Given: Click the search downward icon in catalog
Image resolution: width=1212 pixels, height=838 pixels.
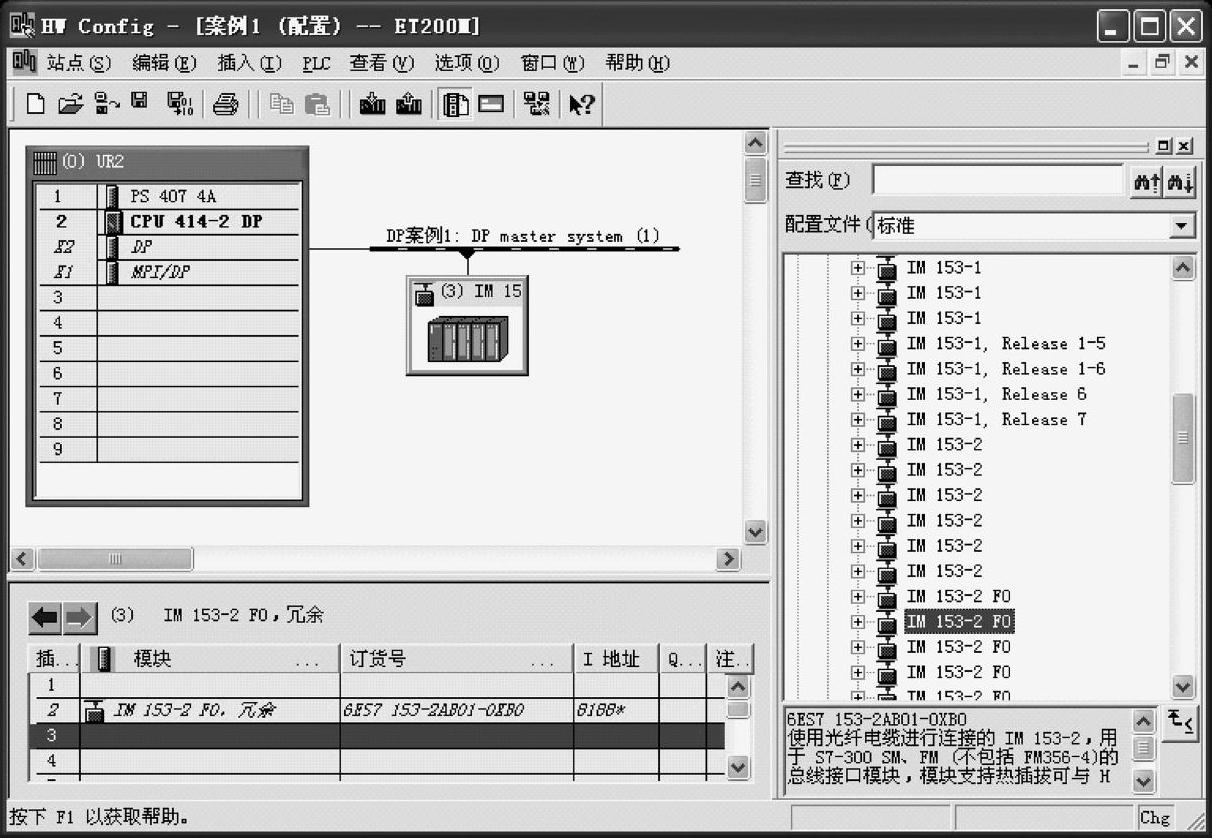Looking at the screenshot, I should 1180,181.
